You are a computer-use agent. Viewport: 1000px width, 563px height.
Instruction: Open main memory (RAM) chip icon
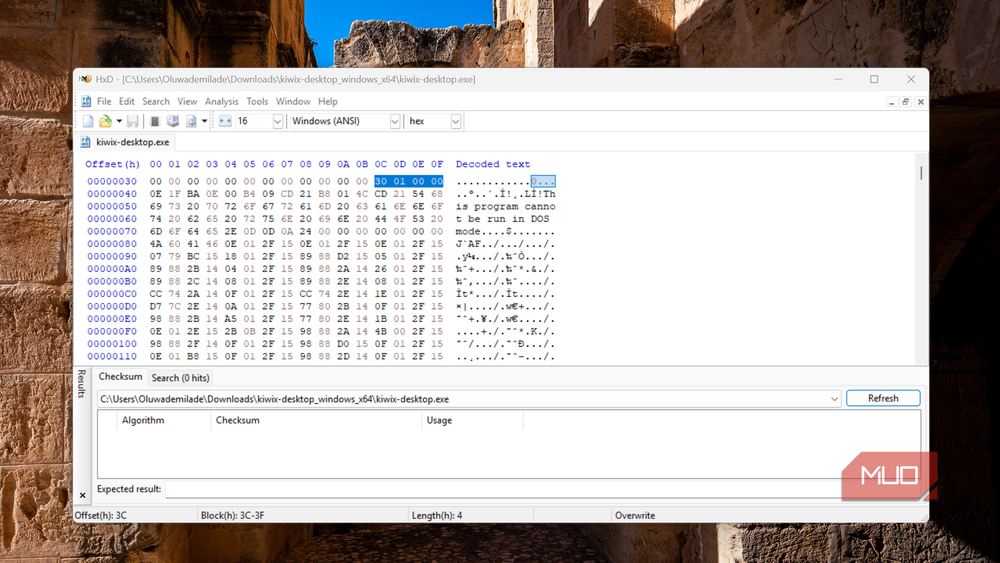154,121
